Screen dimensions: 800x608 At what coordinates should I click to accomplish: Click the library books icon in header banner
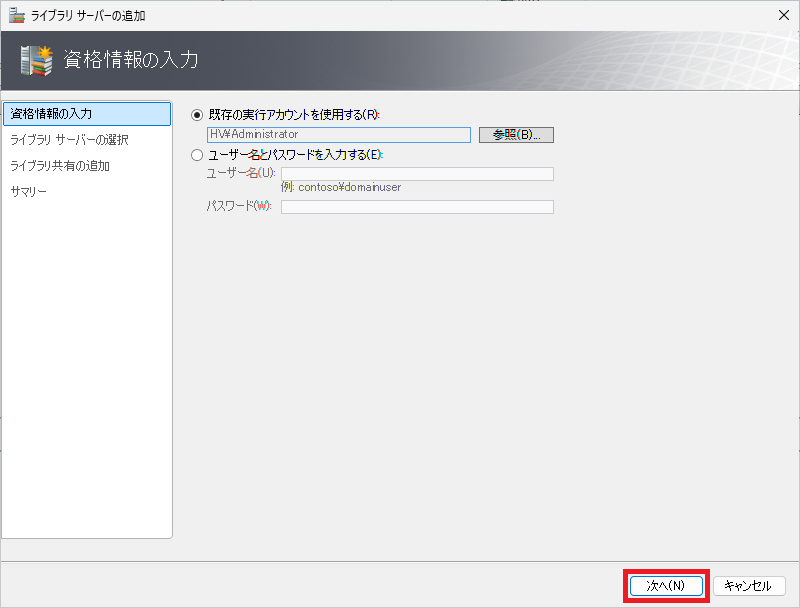point(37,61)
